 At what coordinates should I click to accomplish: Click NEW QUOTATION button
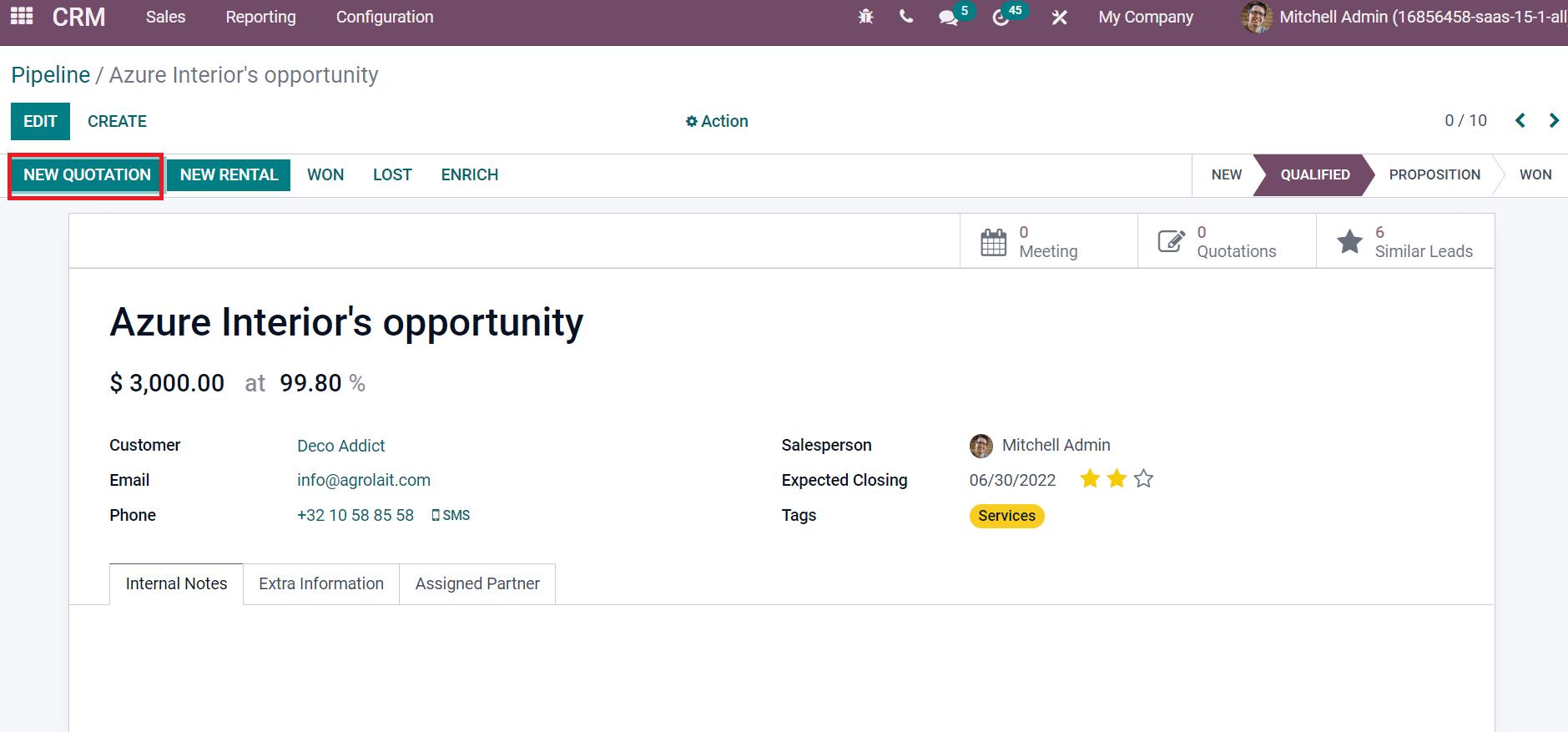(87, 175)
